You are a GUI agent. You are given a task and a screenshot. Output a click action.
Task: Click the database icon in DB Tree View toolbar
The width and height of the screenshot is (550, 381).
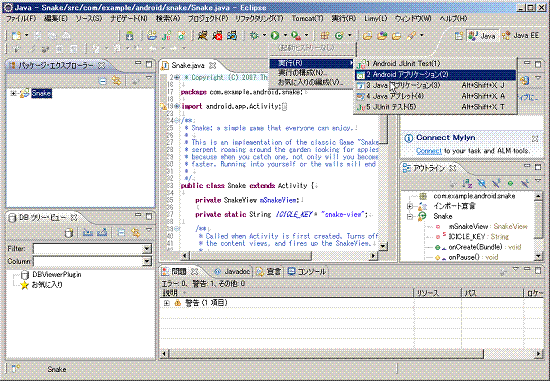[69, 232]
